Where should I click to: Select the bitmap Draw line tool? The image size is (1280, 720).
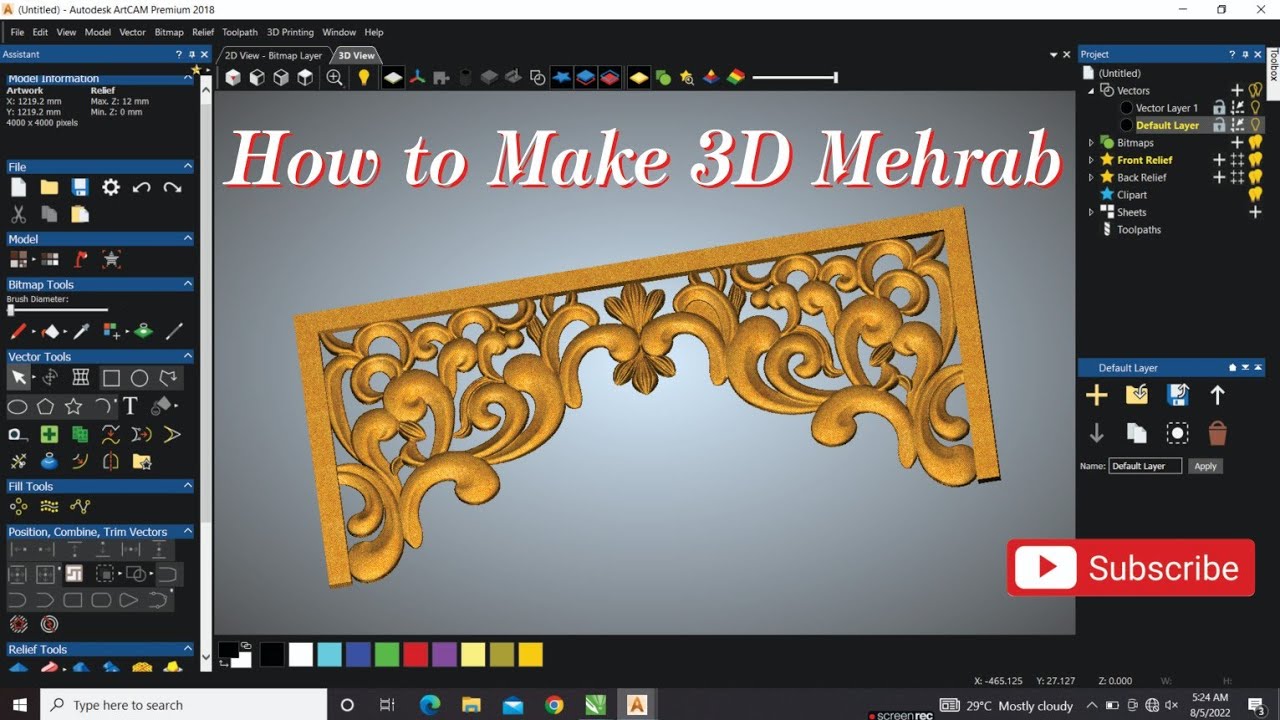coord(174,331)
